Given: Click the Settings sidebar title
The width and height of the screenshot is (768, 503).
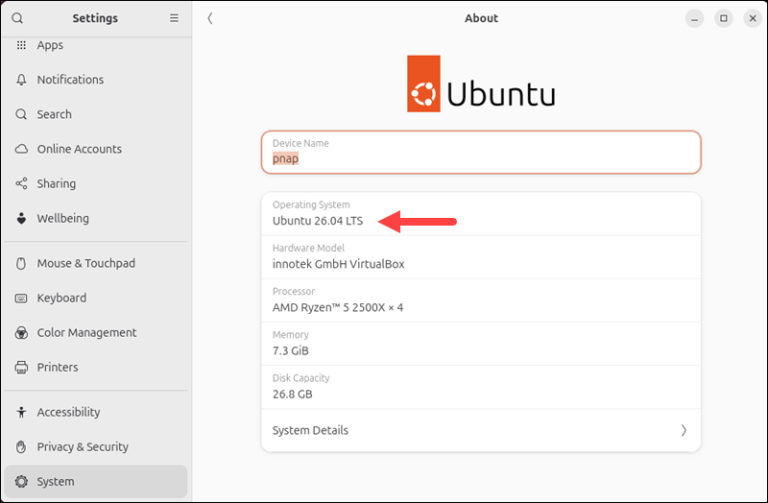Looking at the screenshot, I should 95,18.
